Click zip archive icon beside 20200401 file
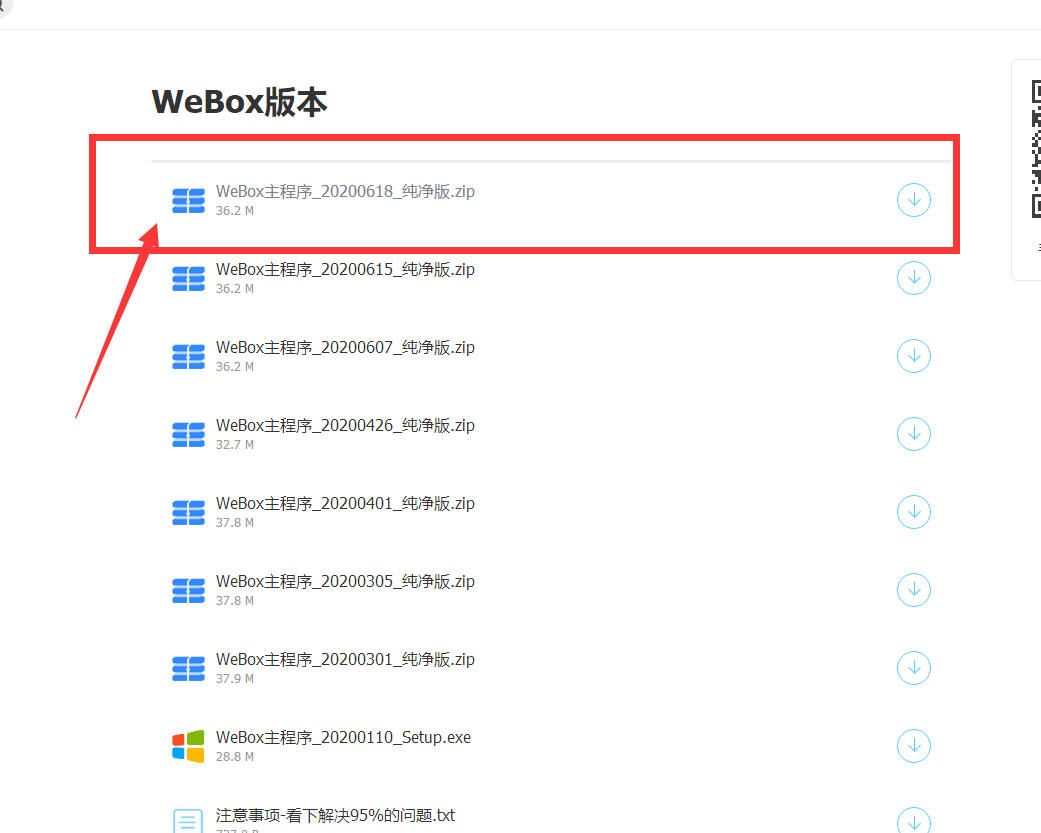 (x=189, y=512)
